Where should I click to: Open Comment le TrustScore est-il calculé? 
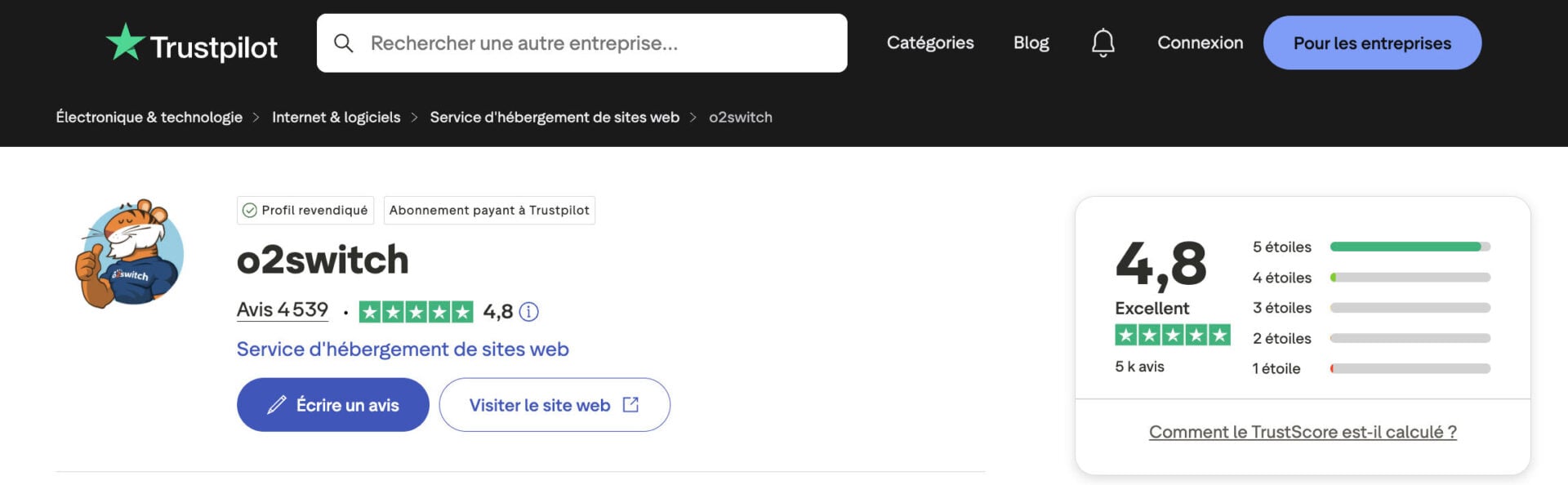1302,431
